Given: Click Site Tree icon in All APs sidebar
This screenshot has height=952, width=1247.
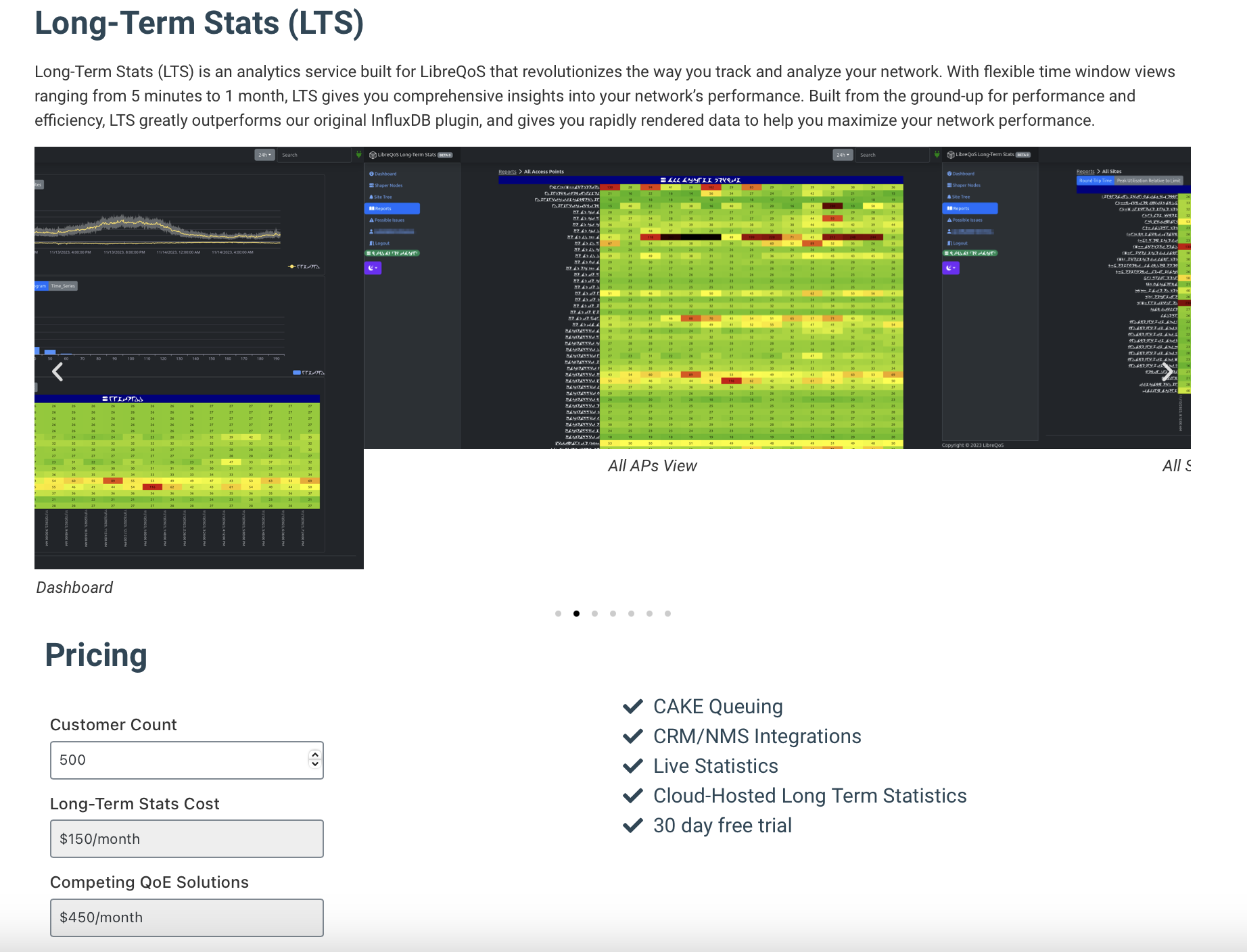Looking at the screenshot, I should coord(371,197).
